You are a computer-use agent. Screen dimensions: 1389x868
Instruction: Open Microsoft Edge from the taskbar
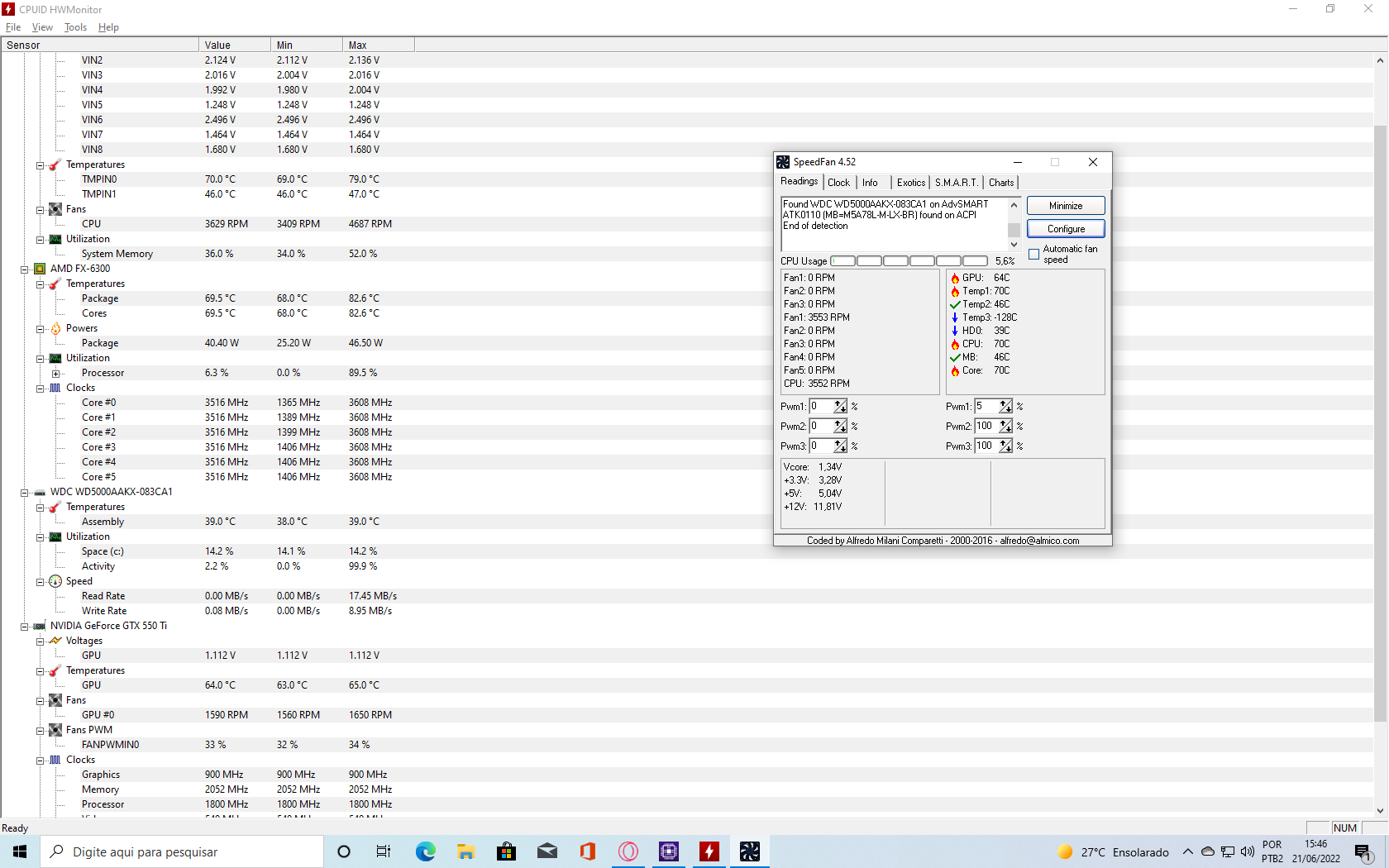425,851
